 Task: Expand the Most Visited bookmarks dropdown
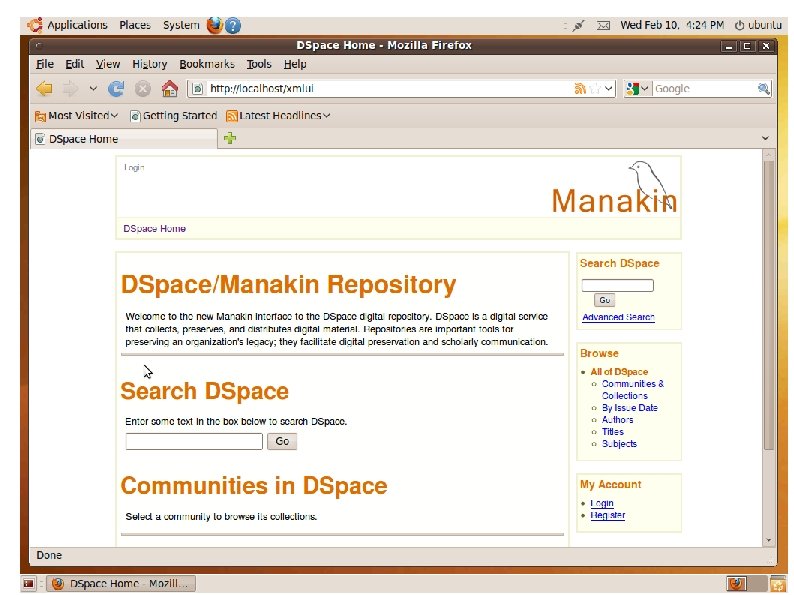click(x=114, y=115)
